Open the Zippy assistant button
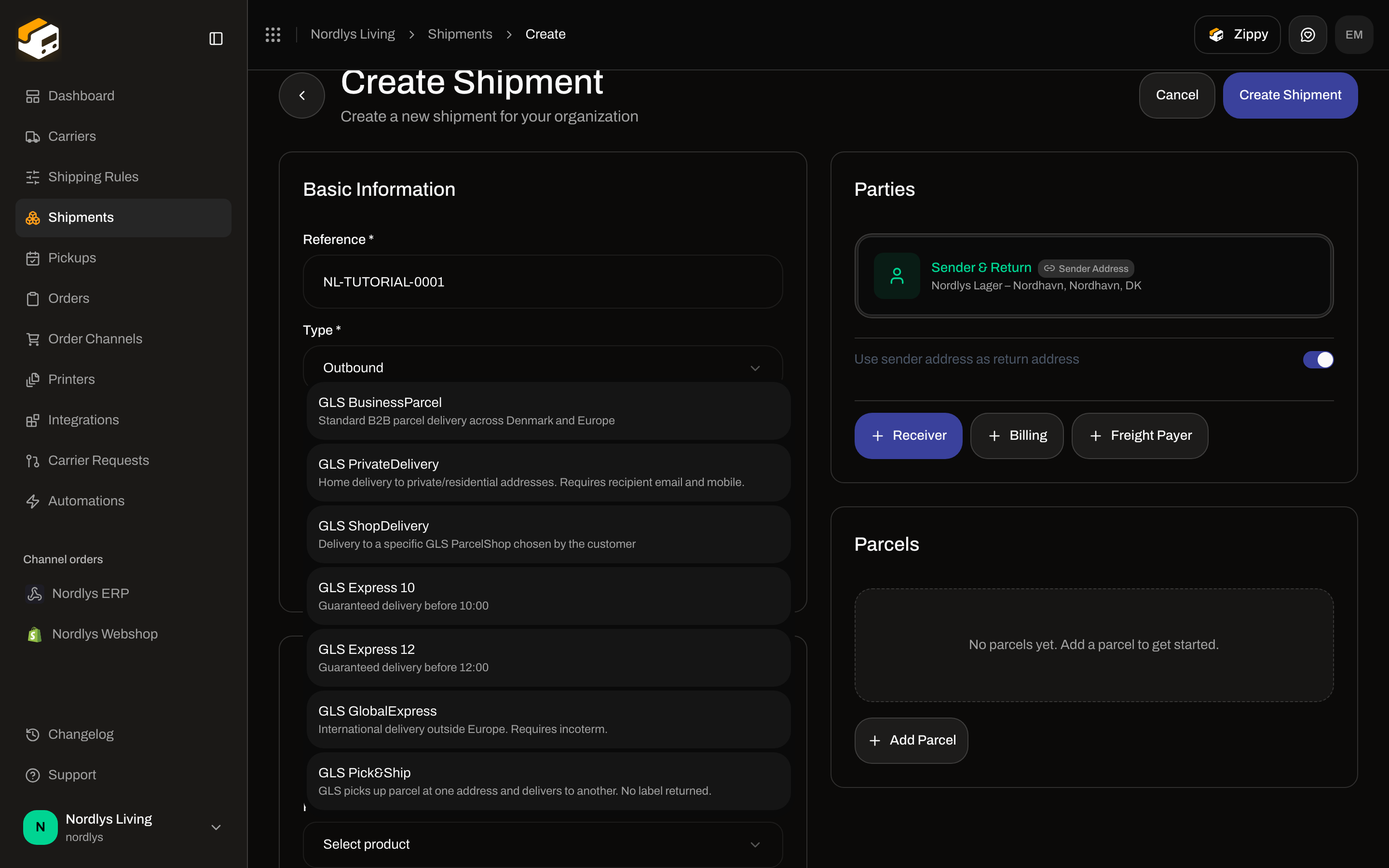1389x868 pixels. point(1237,34)
